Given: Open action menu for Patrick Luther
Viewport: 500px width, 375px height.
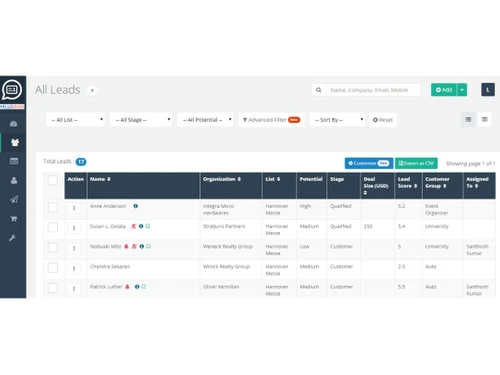Looking at the screenshot, I should [74, 289].
